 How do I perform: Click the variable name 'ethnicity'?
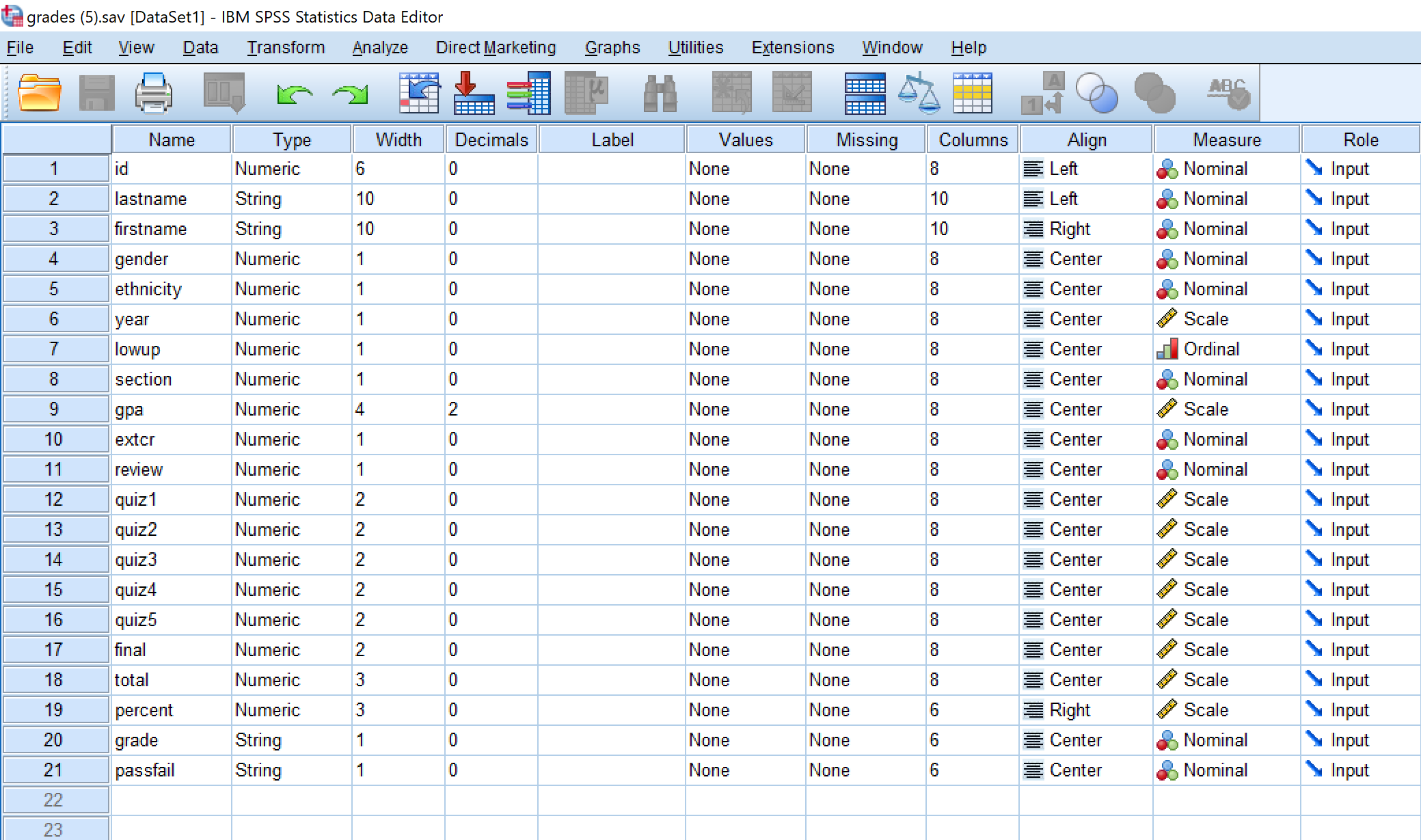tap(148, 289)
